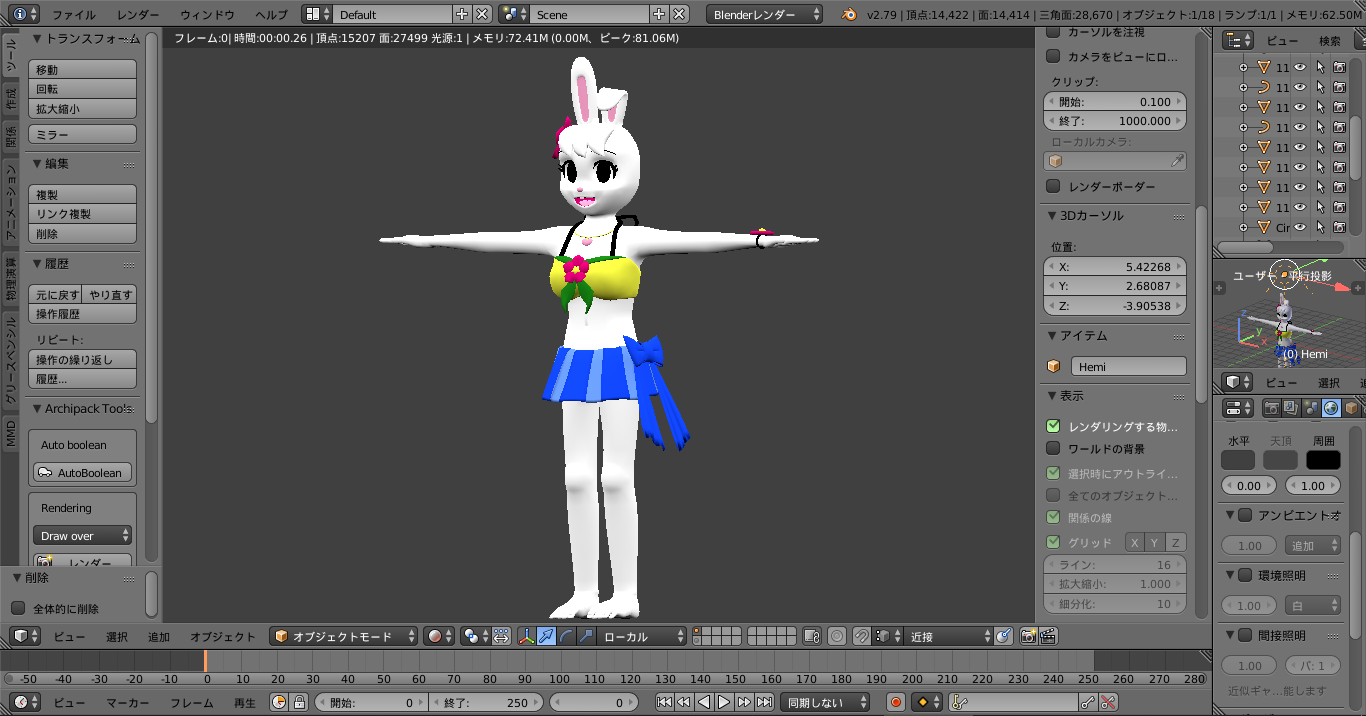1366x716 pixels.
Task: Open 近接 snap target dropdown
Action: pos(948,636)
